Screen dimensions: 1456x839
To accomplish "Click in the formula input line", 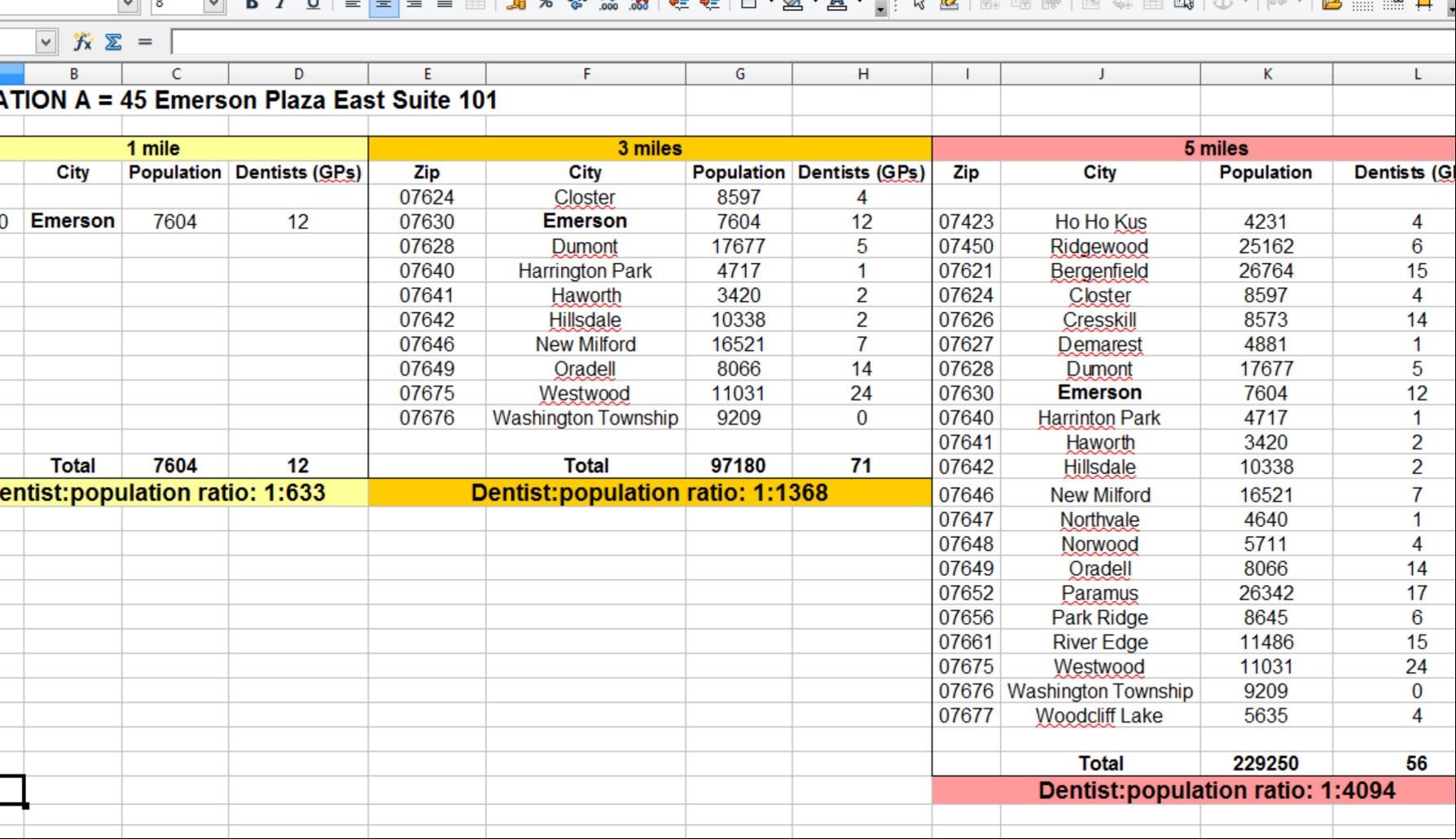I will (x=813, y=42).
